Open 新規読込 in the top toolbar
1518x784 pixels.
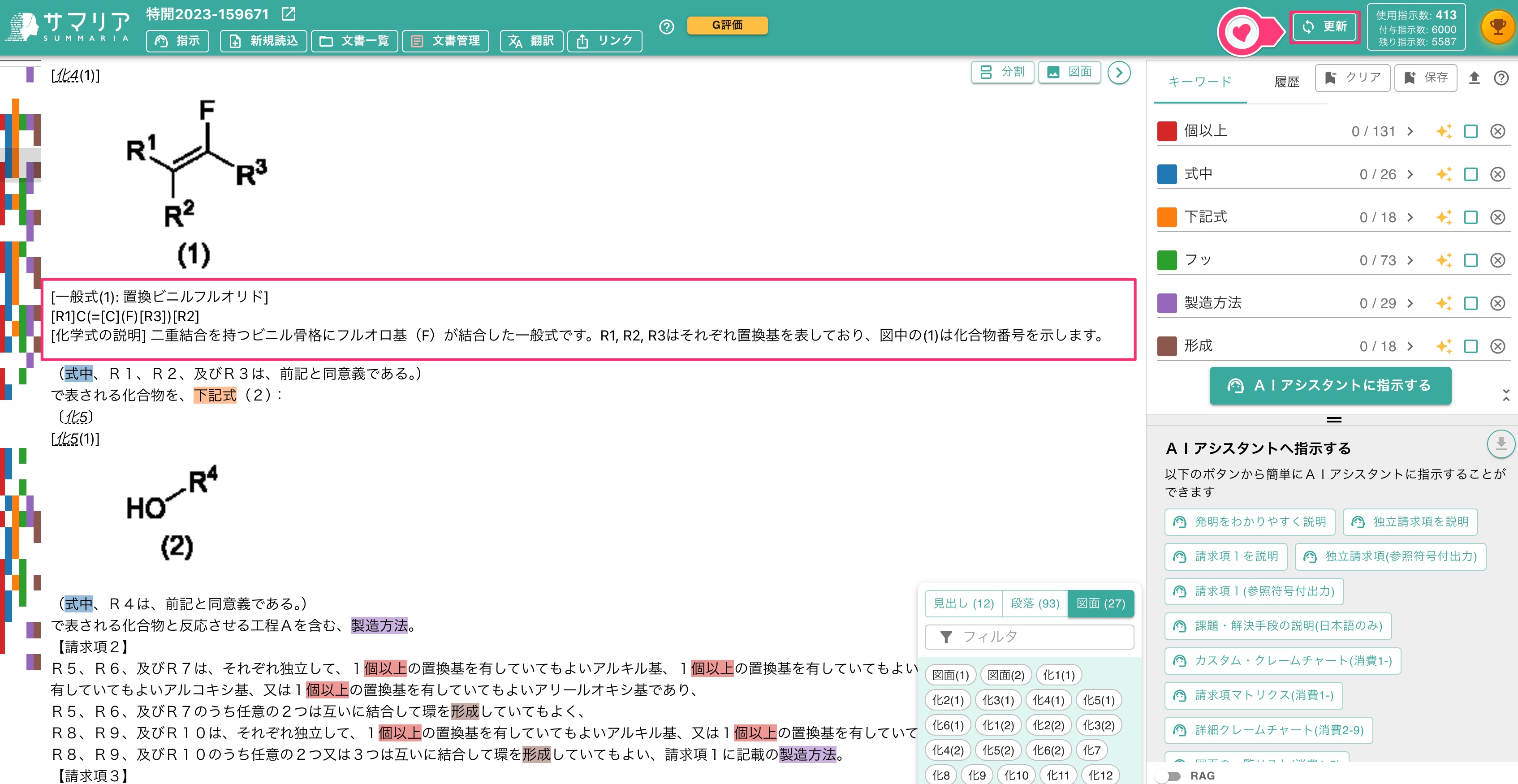pyautogui.click(x=263, y=41)
